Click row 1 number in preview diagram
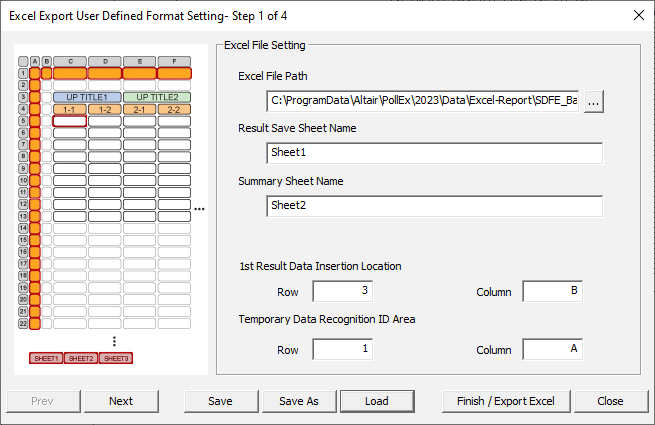This screenshot has height=425, width=655. pos(23,73)
